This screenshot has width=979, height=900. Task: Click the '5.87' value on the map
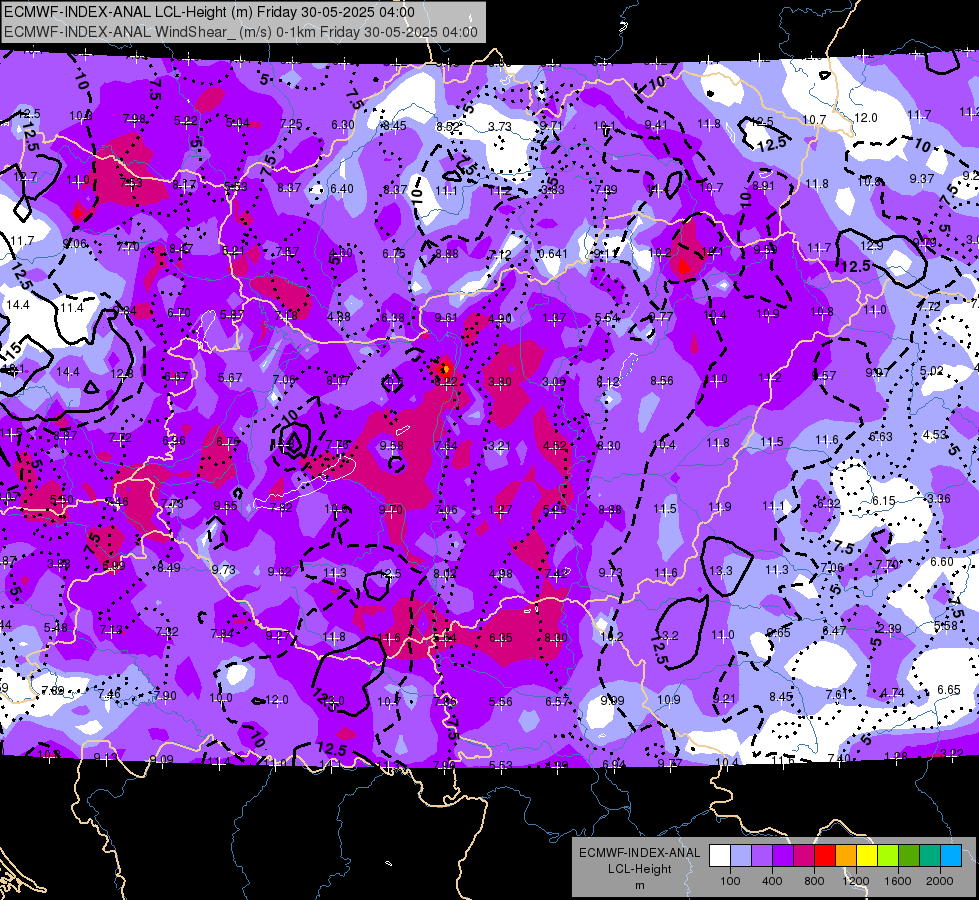232,315
